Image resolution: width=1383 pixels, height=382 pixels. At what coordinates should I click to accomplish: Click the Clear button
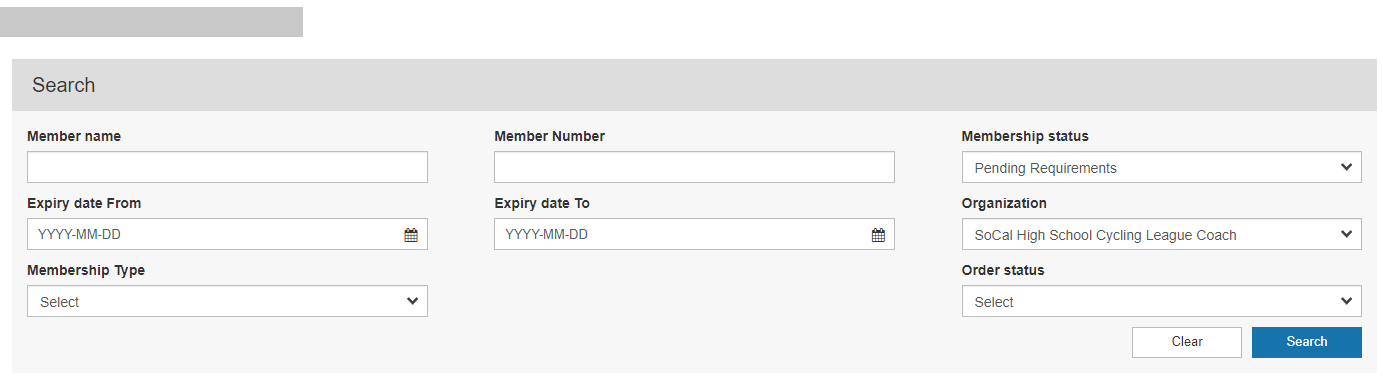(x=1187, y=342)
